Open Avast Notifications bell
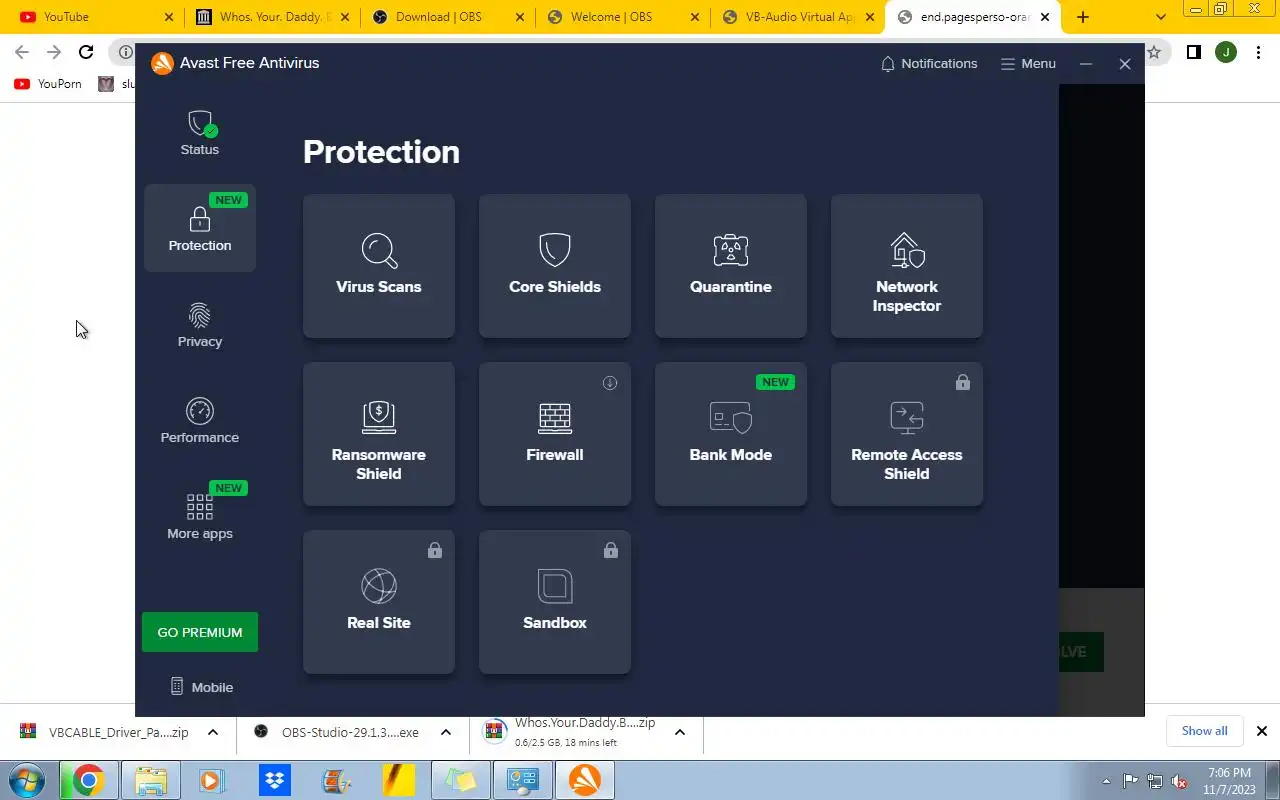 [929, 63]
